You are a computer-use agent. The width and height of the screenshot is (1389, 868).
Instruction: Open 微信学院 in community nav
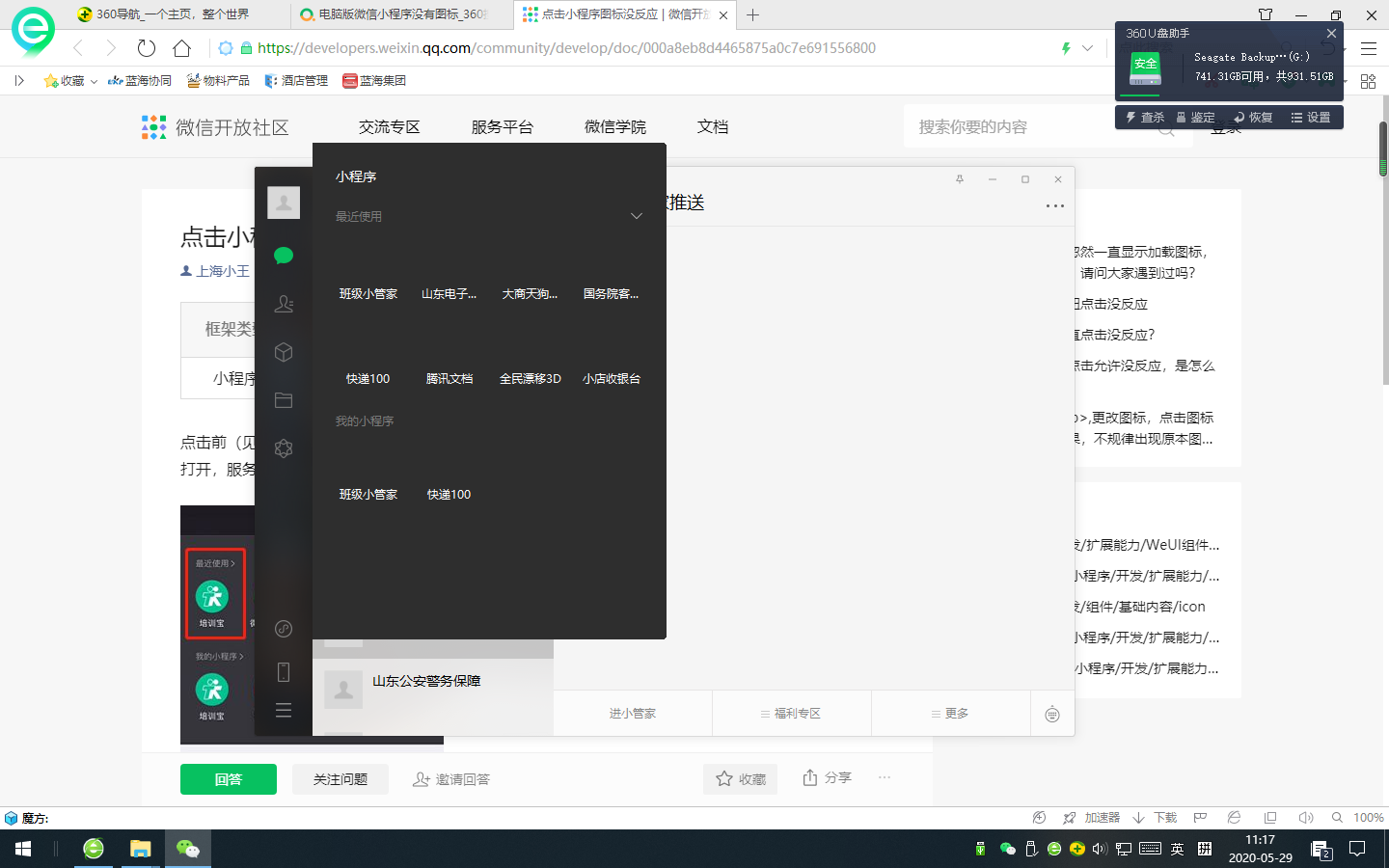pos(615,127)
